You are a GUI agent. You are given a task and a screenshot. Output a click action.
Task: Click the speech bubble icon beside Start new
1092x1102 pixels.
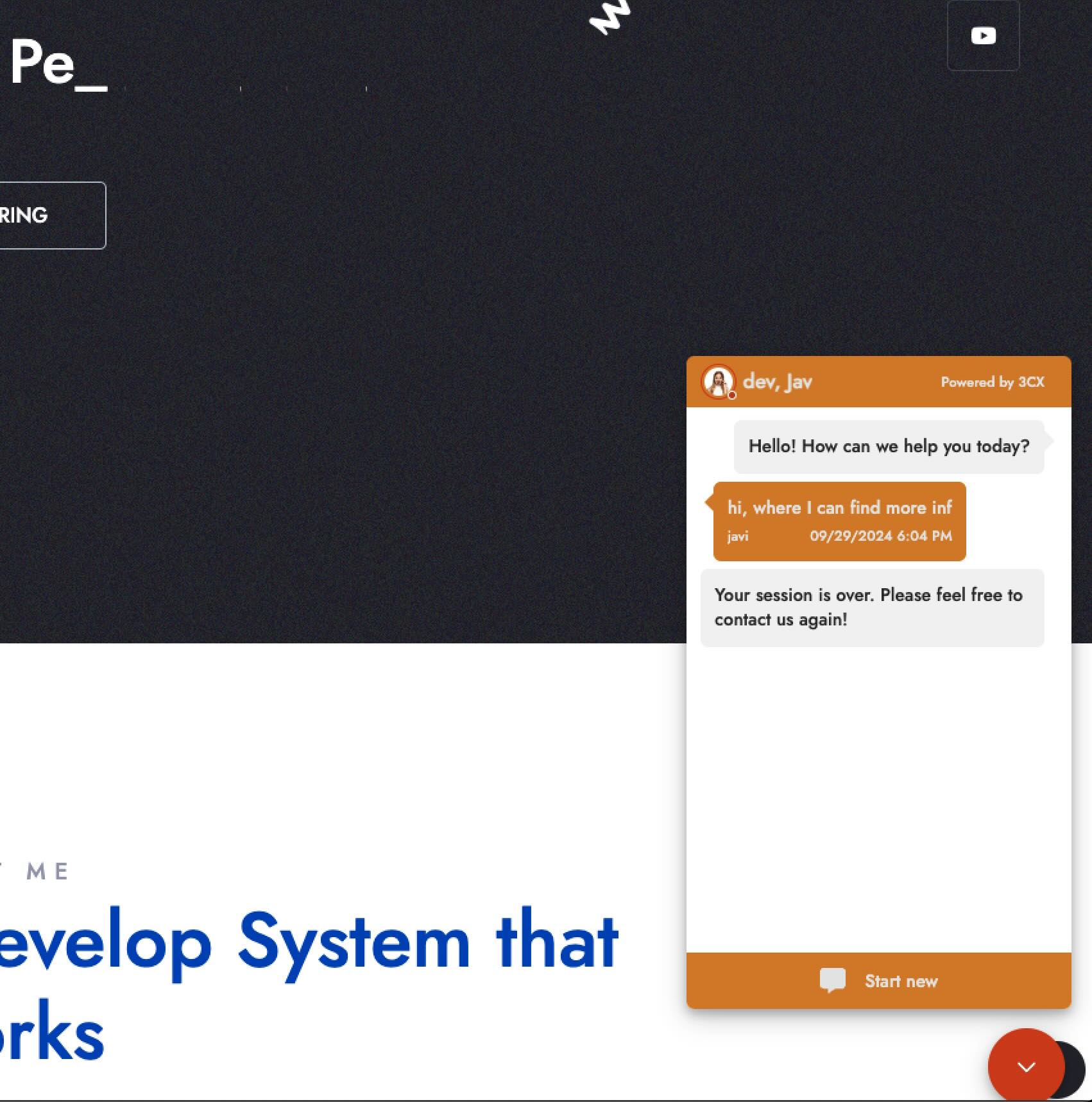(x=832, y=981)
